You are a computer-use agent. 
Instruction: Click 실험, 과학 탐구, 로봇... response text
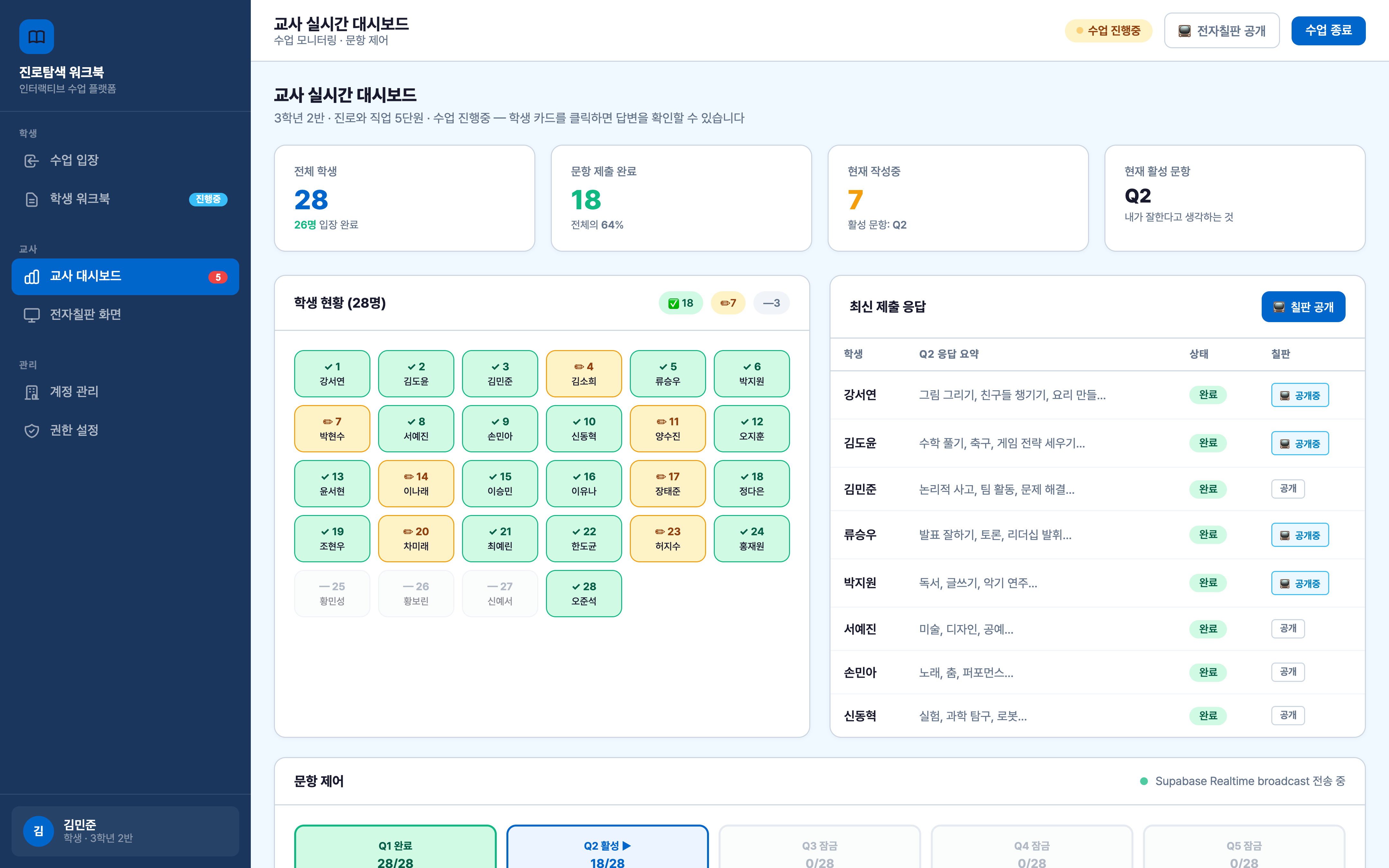(x=973, y=716)
